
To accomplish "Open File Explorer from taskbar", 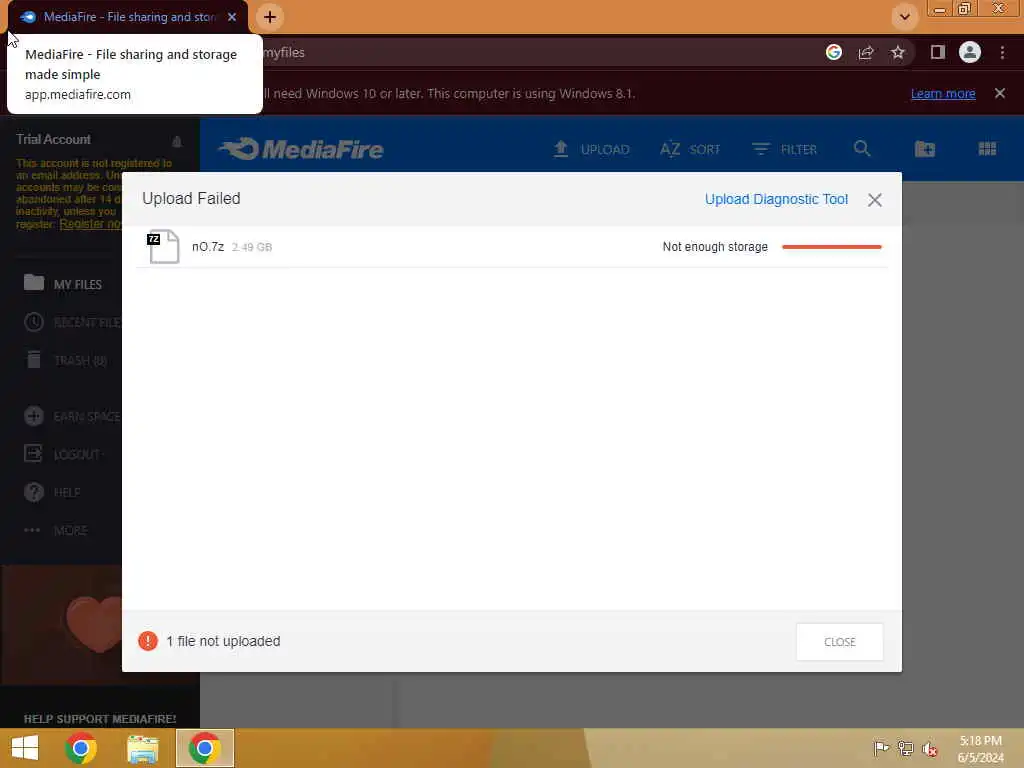I will point(142,748).
